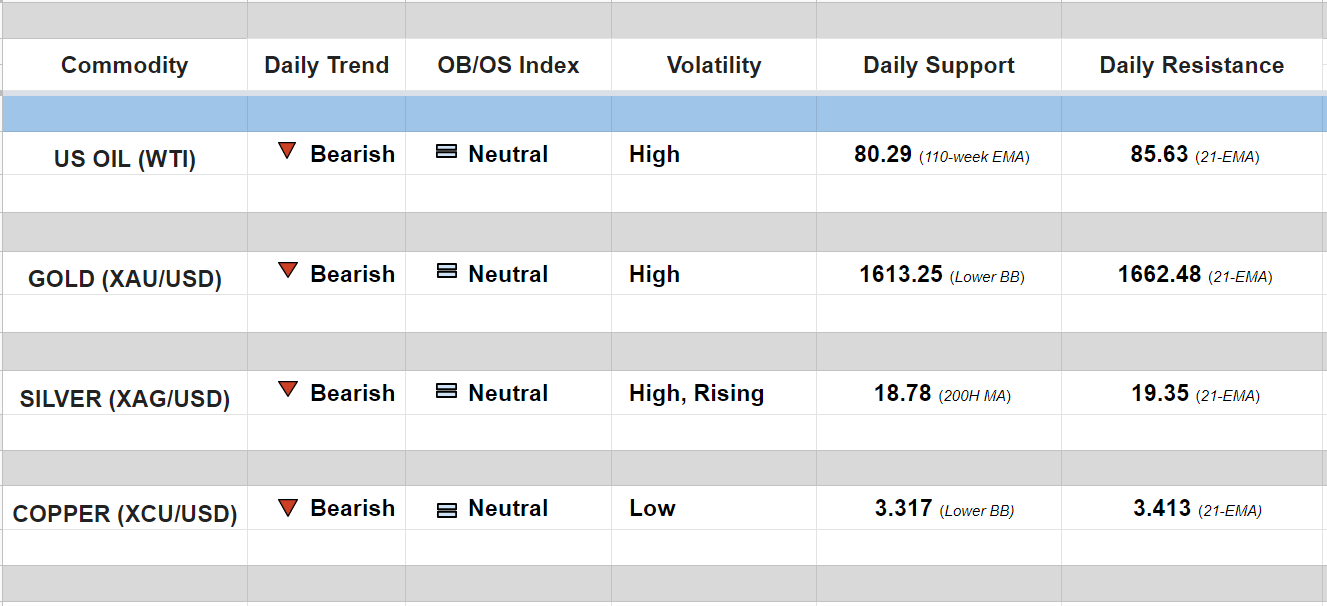Viewport: 1327px width, 606px height.
Task: Click COPPER daily support value 3.317
Action: coord(904,508)
